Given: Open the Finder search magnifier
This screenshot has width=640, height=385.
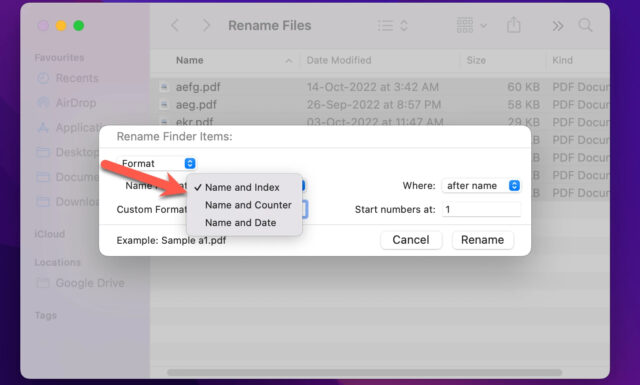Looking at the screenshot, I should tap(586, 25).
